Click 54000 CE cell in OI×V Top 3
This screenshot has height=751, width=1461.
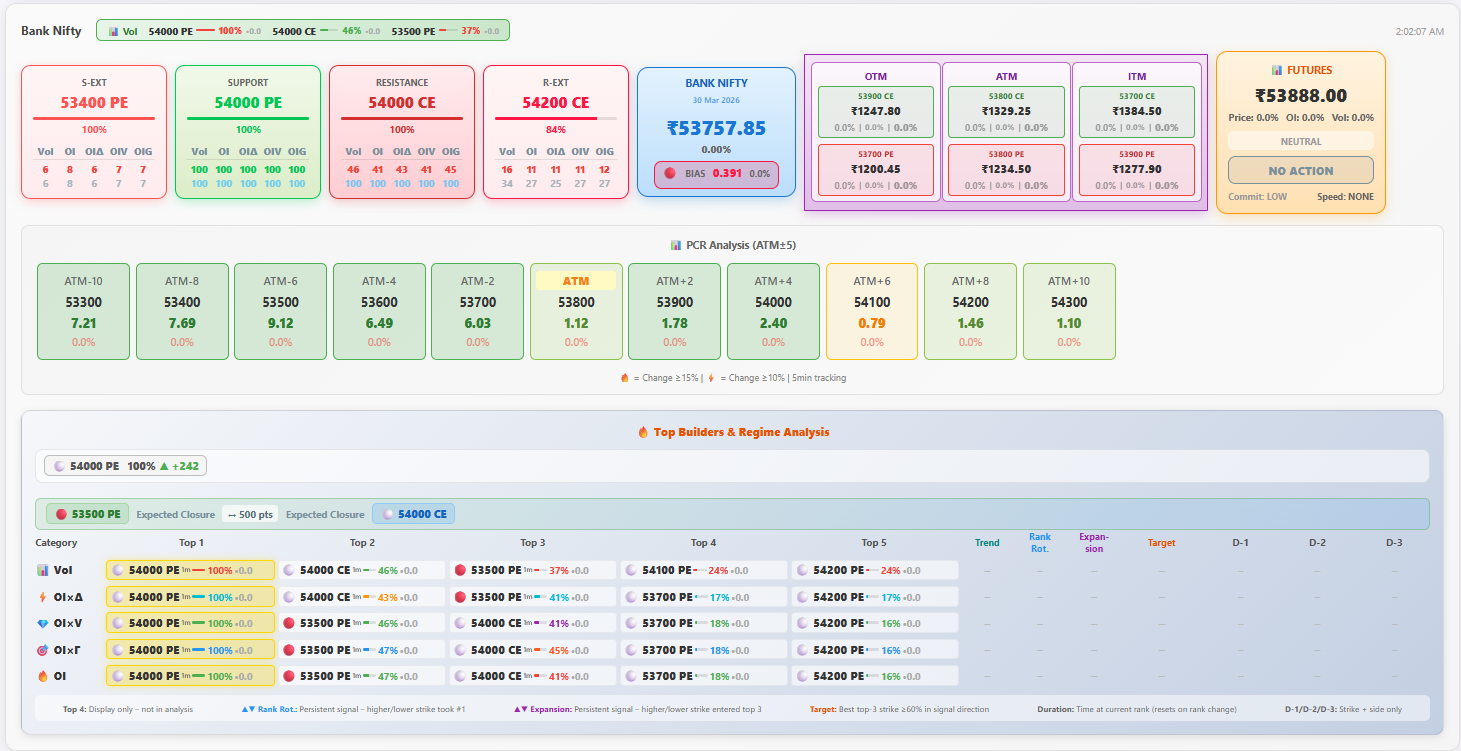(532, 623)
